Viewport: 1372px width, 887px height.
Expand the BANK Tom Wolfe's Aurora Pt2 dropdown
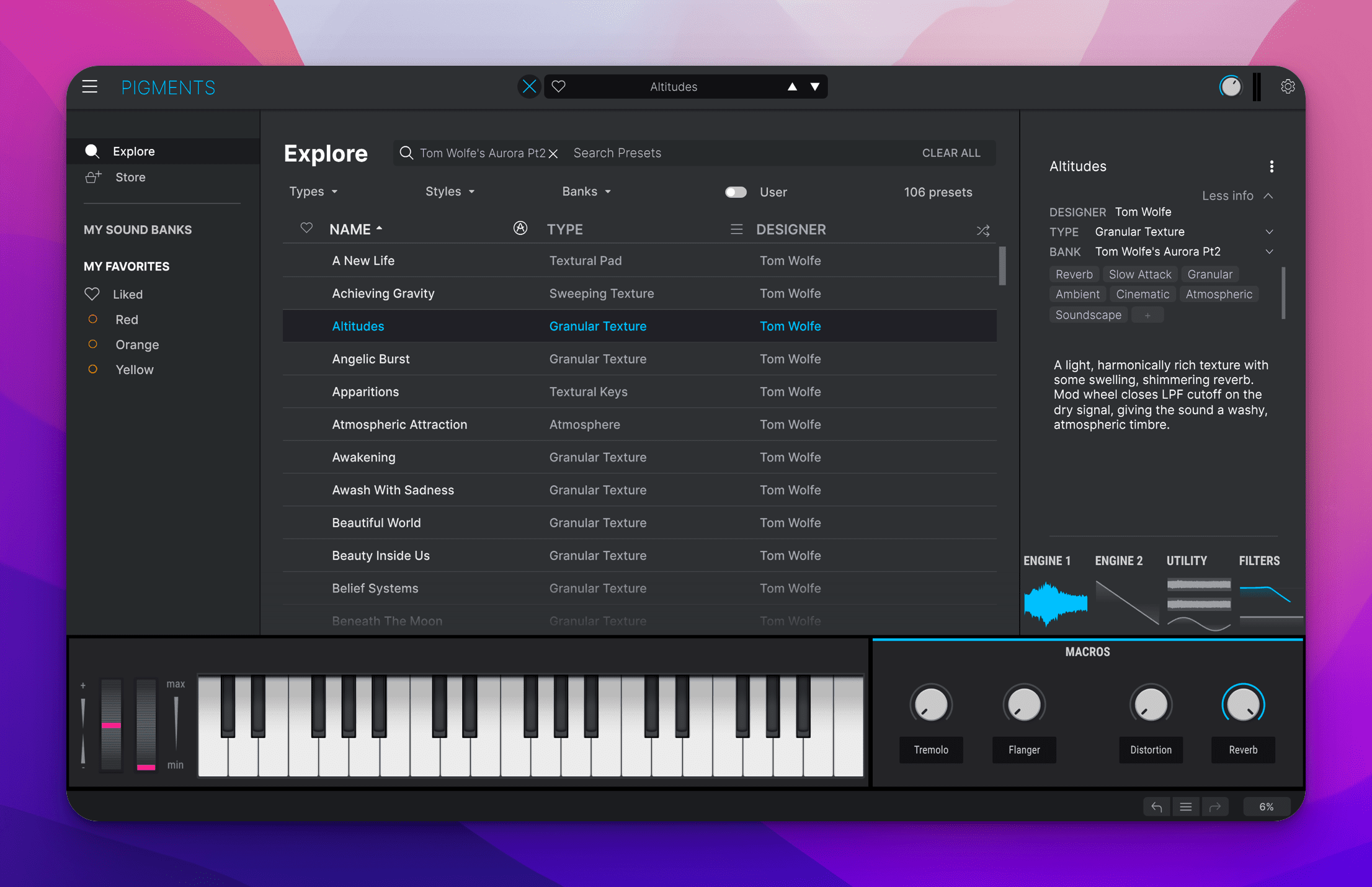[1269, 252]
